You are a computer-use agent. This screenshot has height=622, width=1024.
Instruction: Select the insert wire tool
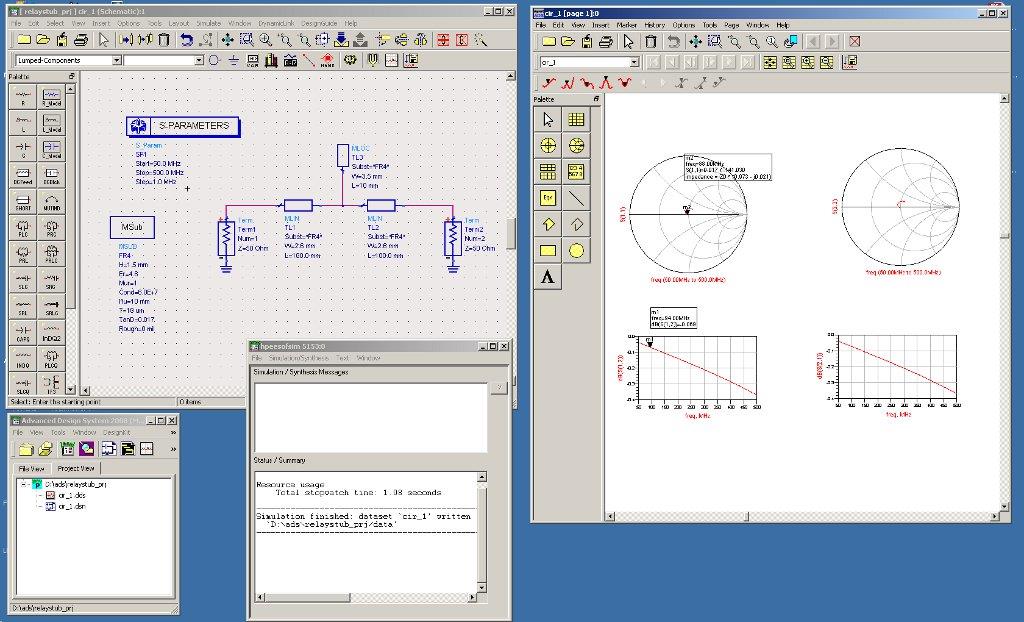pyautogui.click(x=308, y=60)
